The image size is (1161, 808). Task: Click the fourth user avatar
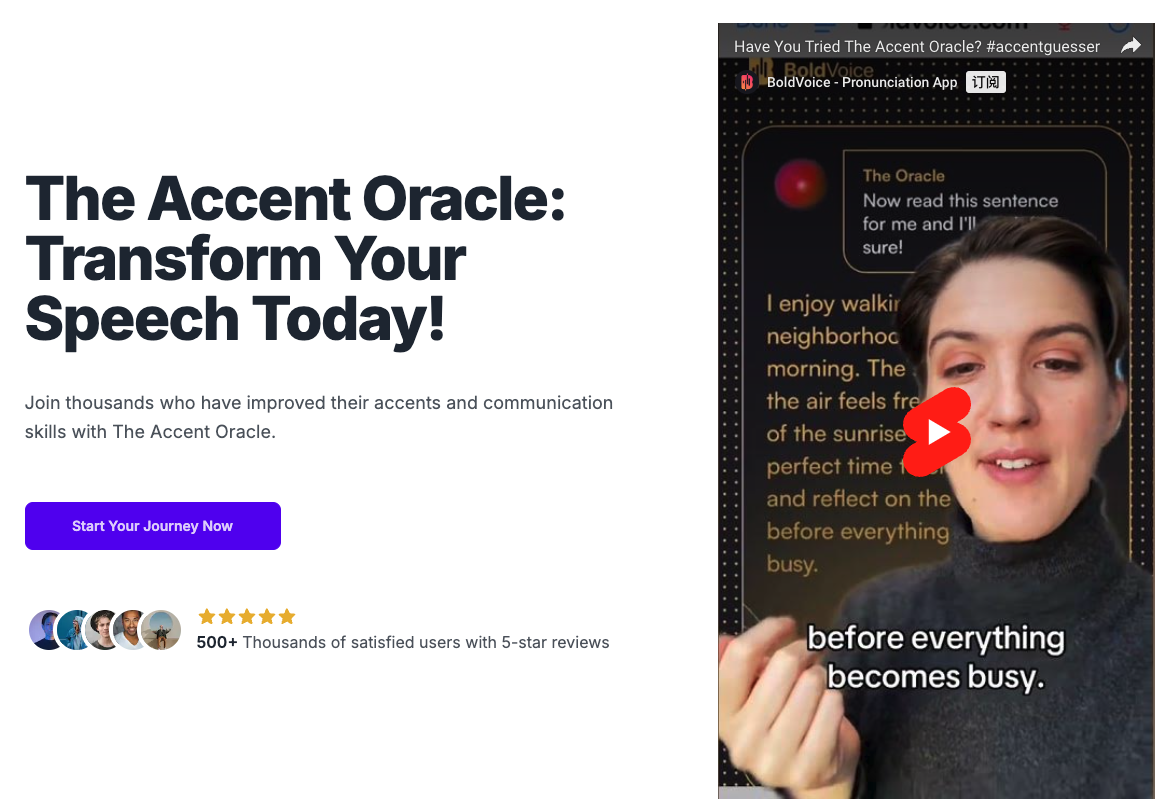[132, 630]
